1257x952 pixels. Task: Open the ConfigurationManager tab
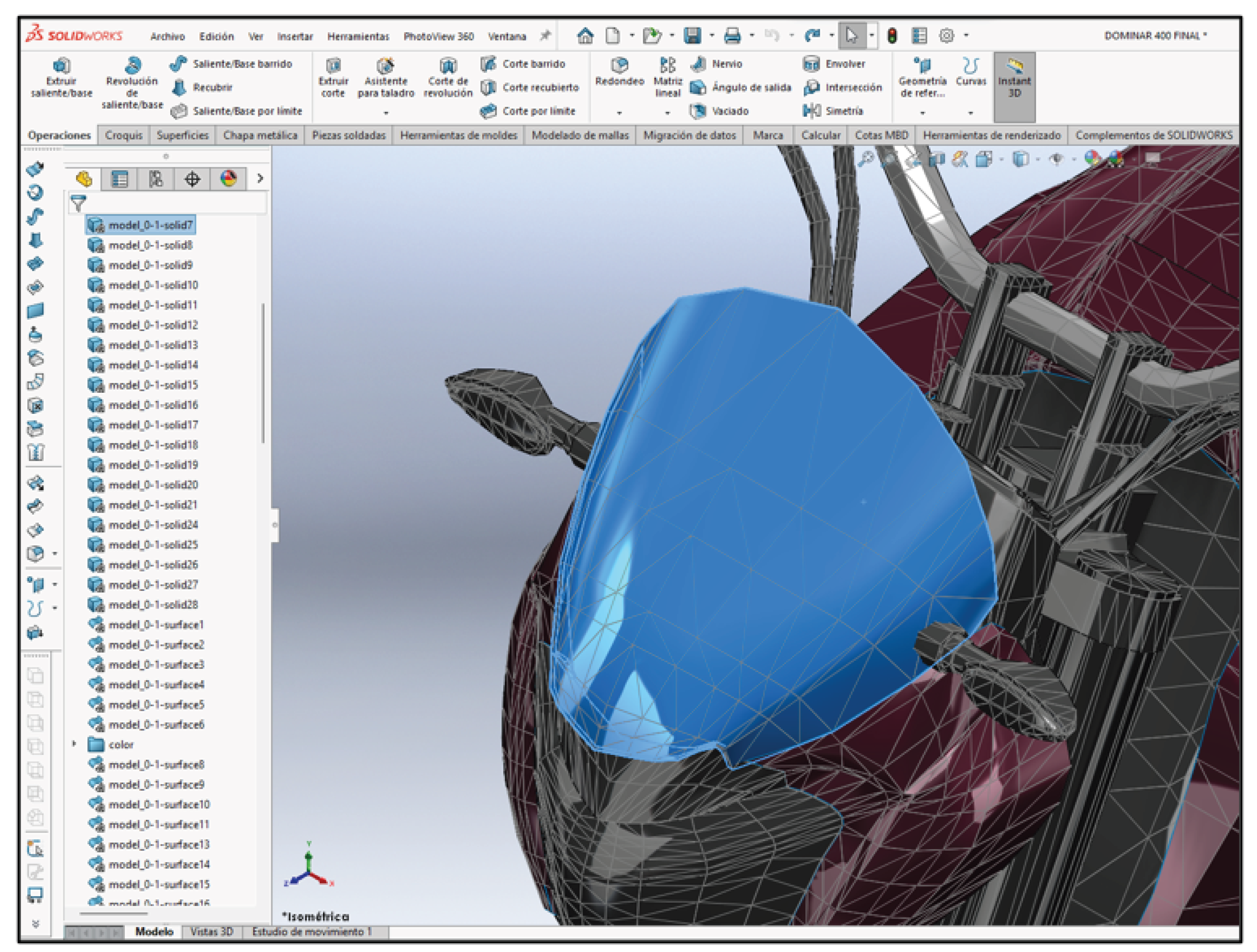tap(156, 179)
